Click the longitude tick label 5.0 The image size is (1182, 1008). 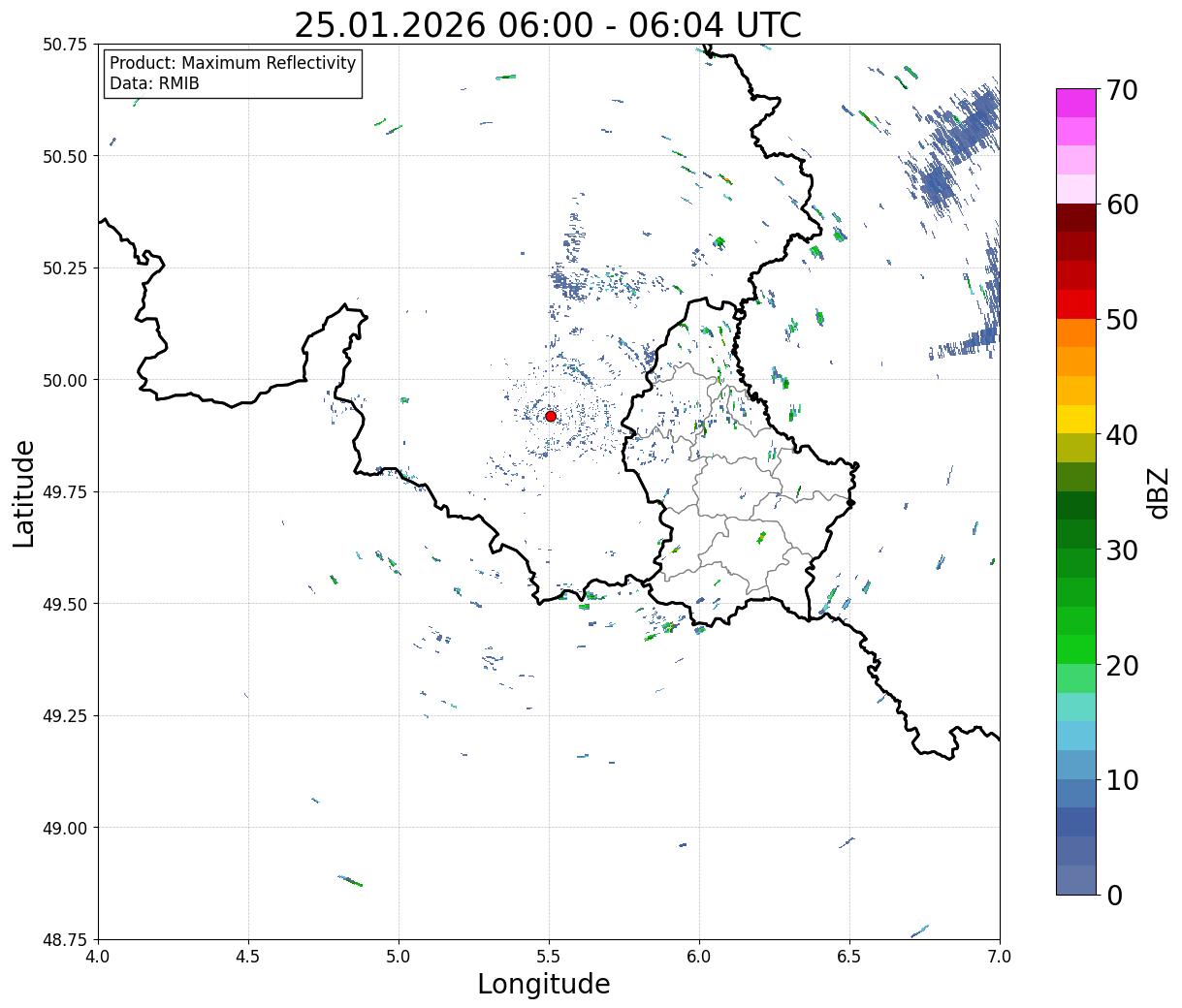click(x=399, y=957)
